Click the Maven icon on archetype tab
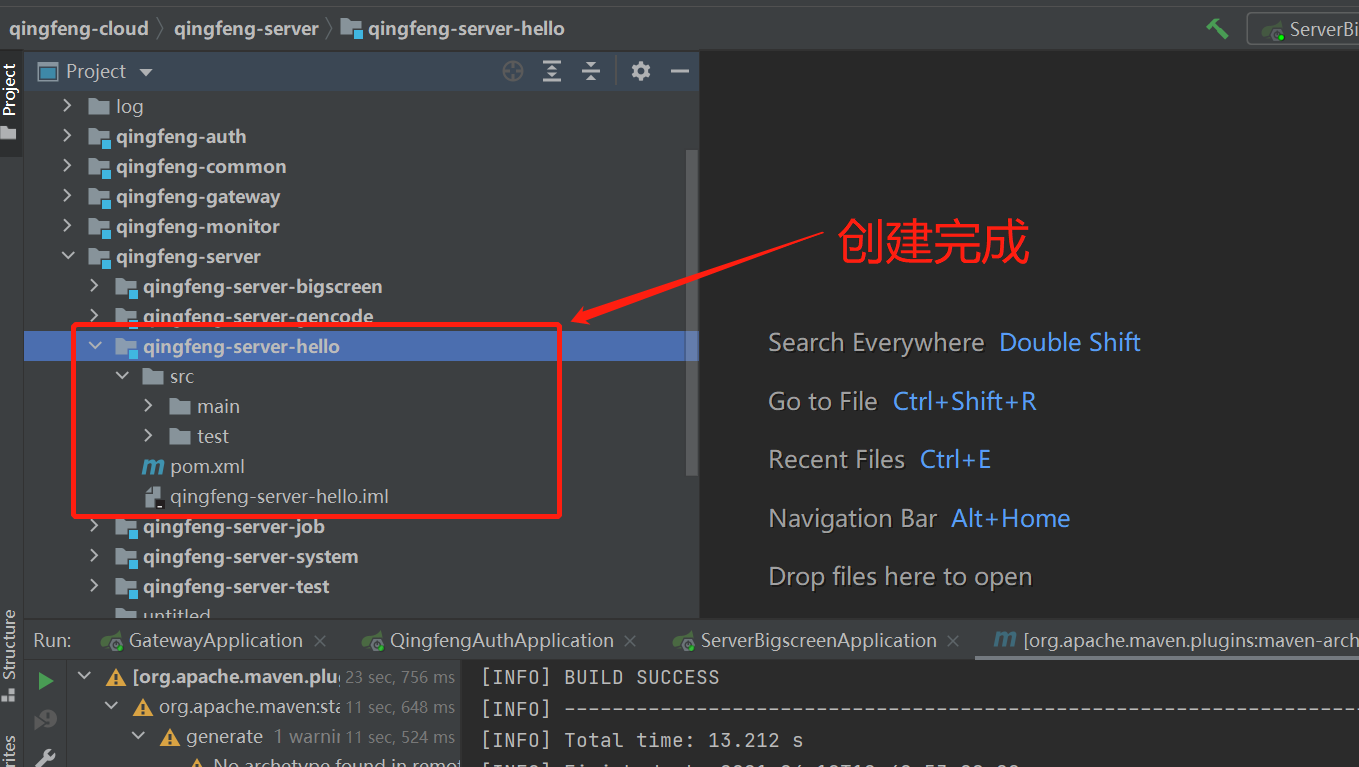 [x=1005, y=640]
